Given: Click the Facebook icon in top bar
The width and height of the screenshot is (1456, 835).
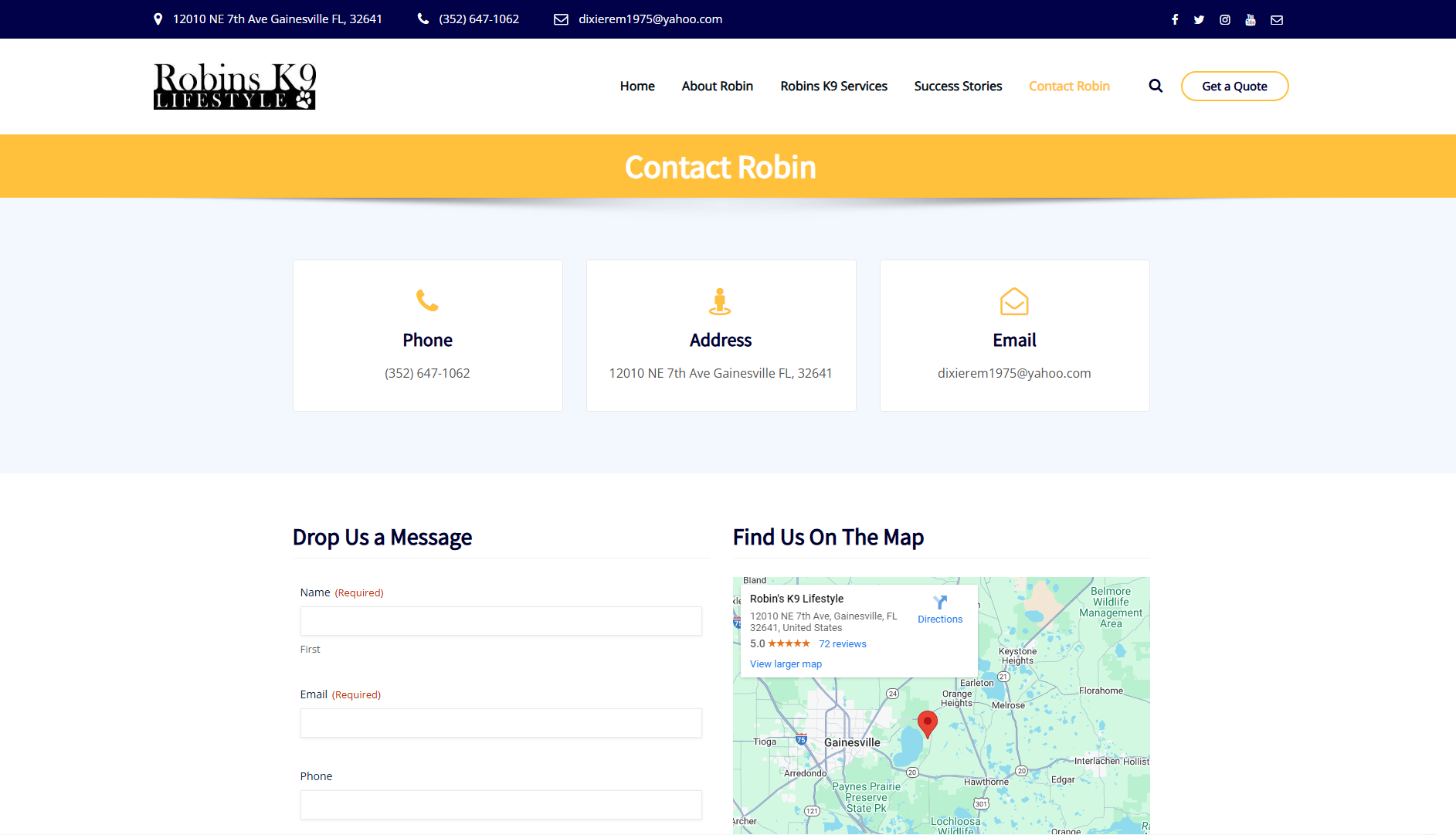Looking at the screenshot, I should [x=1175, y=19].
